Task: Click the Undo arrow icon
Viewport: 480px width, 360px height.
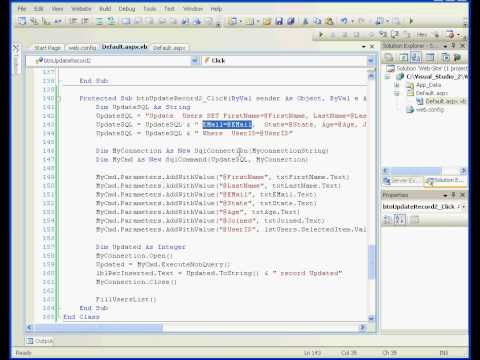Action: [x=344, y=21]
